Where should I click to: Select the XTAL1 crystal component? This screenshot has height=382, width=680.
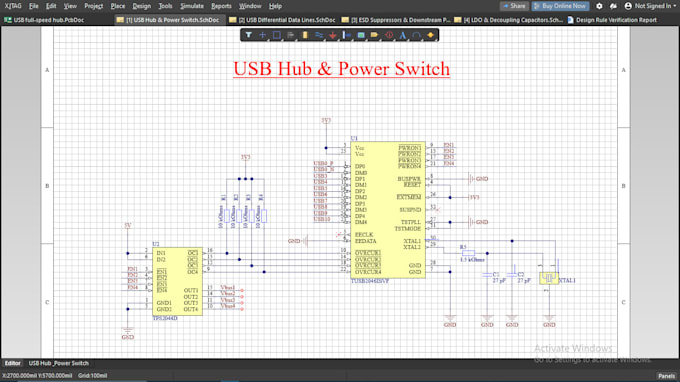549,278
